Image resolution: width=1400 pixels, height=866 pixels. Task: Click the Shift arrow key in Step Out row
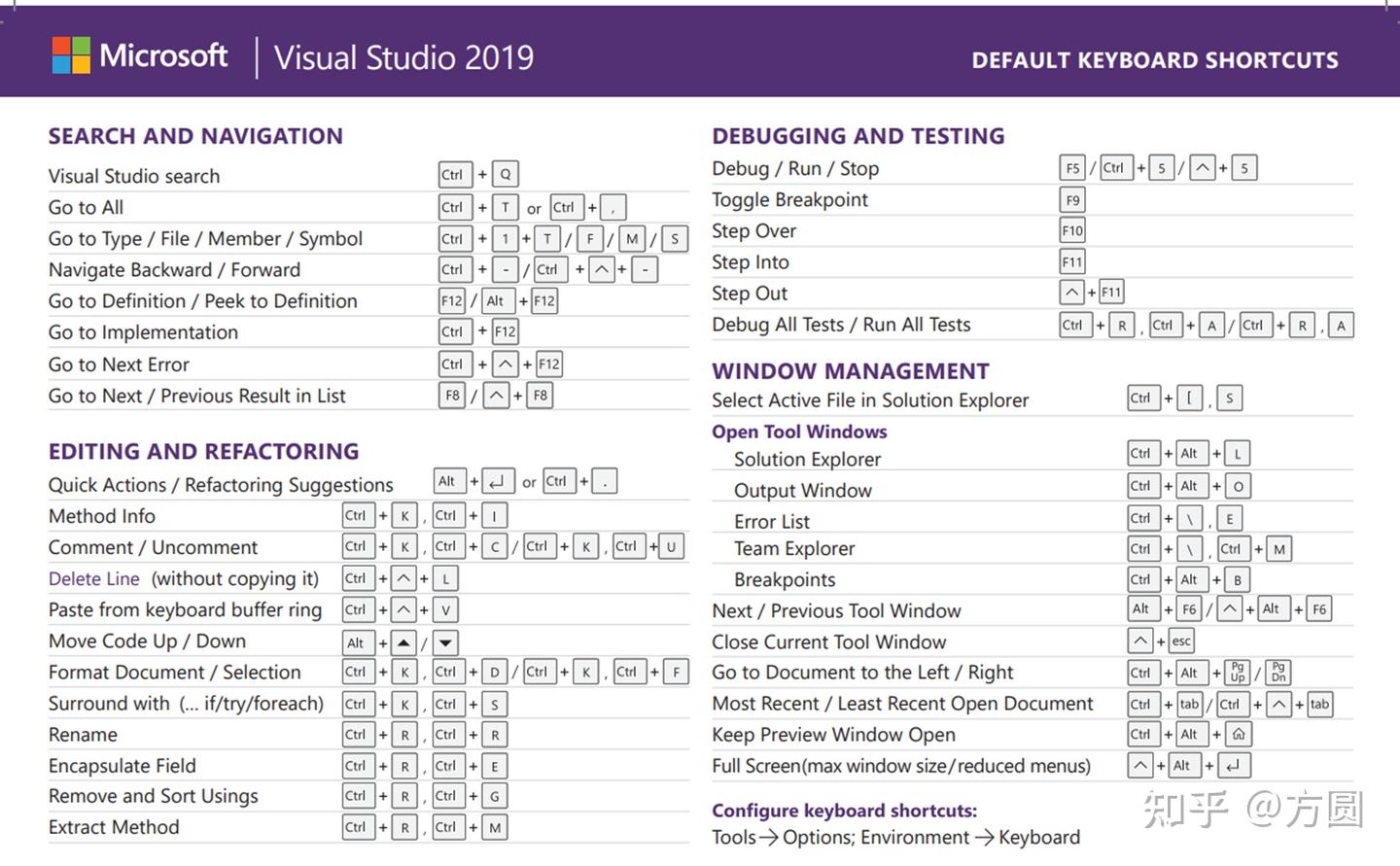pyautogui.click(x=1071, y=292)
